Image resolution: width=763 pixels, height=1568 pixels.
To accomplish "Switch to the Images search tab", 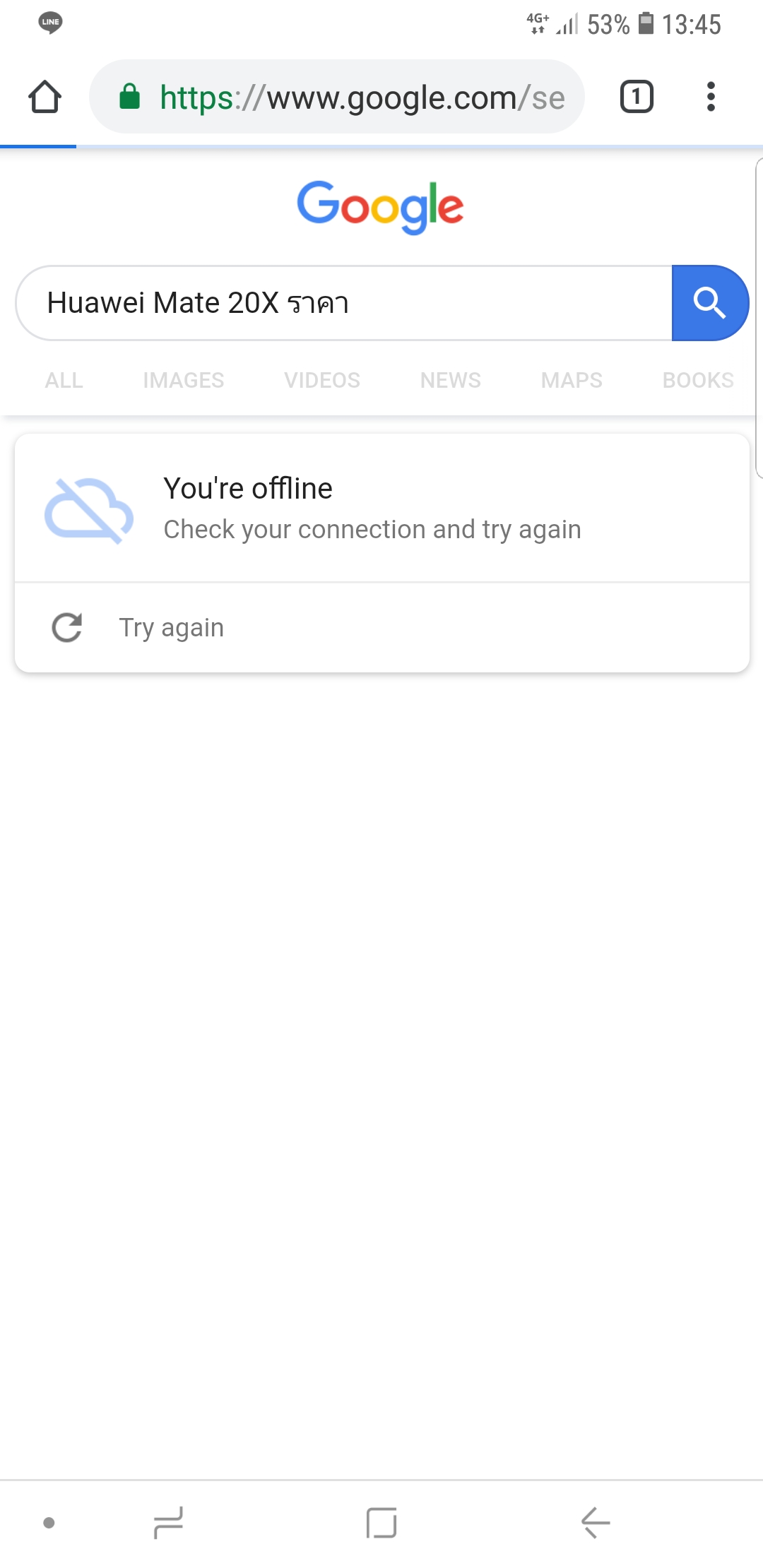I will (183, 380).
